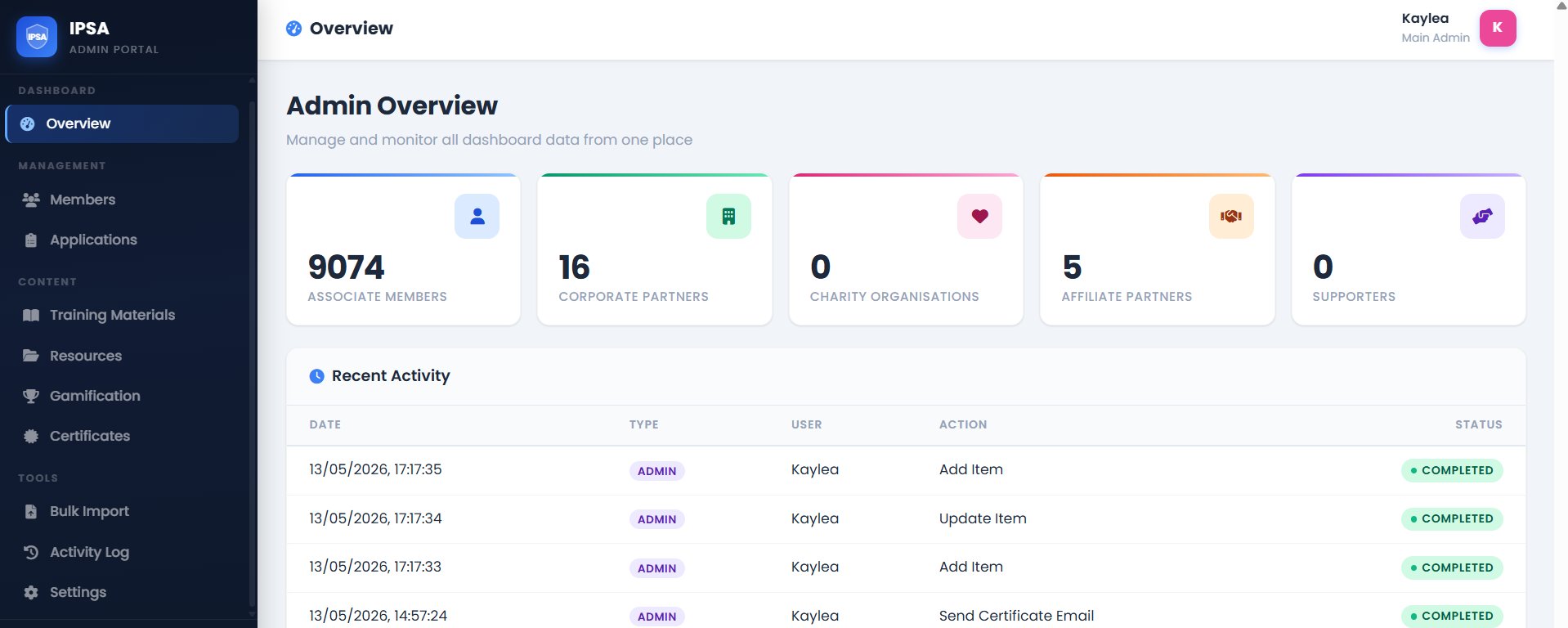This screenshot has height=628, width=1568.
Task: Navigate to Gamification
Action: (122, 396)
